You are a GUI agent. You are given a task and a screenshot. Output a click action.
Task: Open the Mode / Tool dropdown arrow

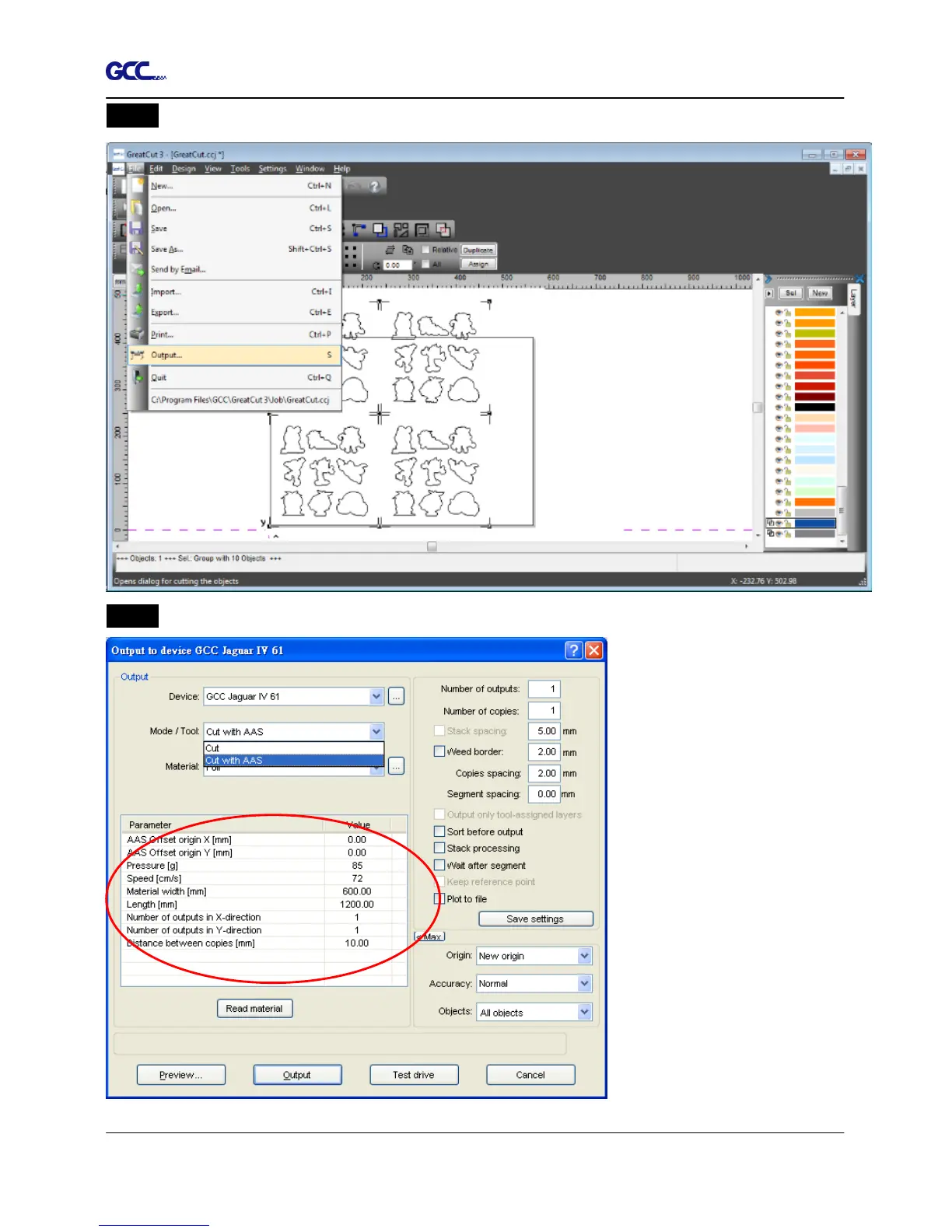[x=376, y=732]
